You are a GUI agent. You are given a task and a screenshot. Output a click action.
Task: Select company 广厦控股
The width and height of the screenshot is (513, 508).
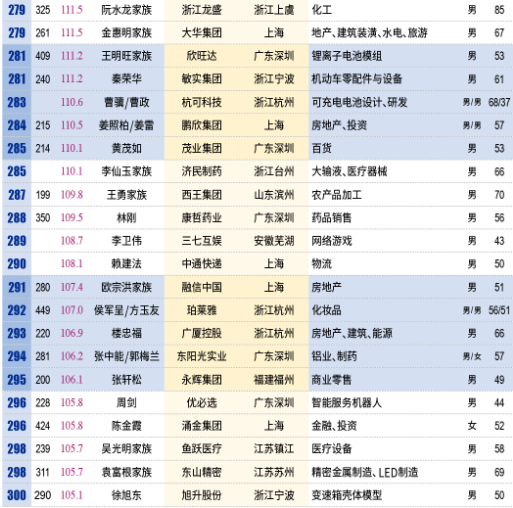click(x=202, y=333)
